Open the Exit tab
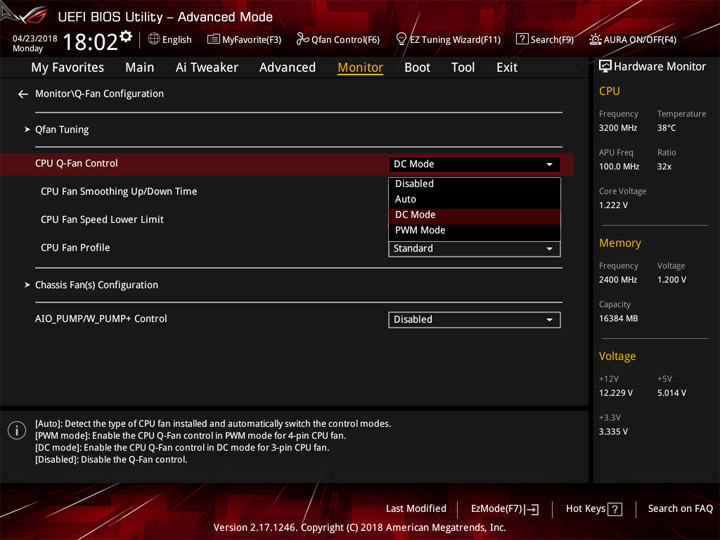The height and width of the screenshot is (540, 720). [507, 68]
